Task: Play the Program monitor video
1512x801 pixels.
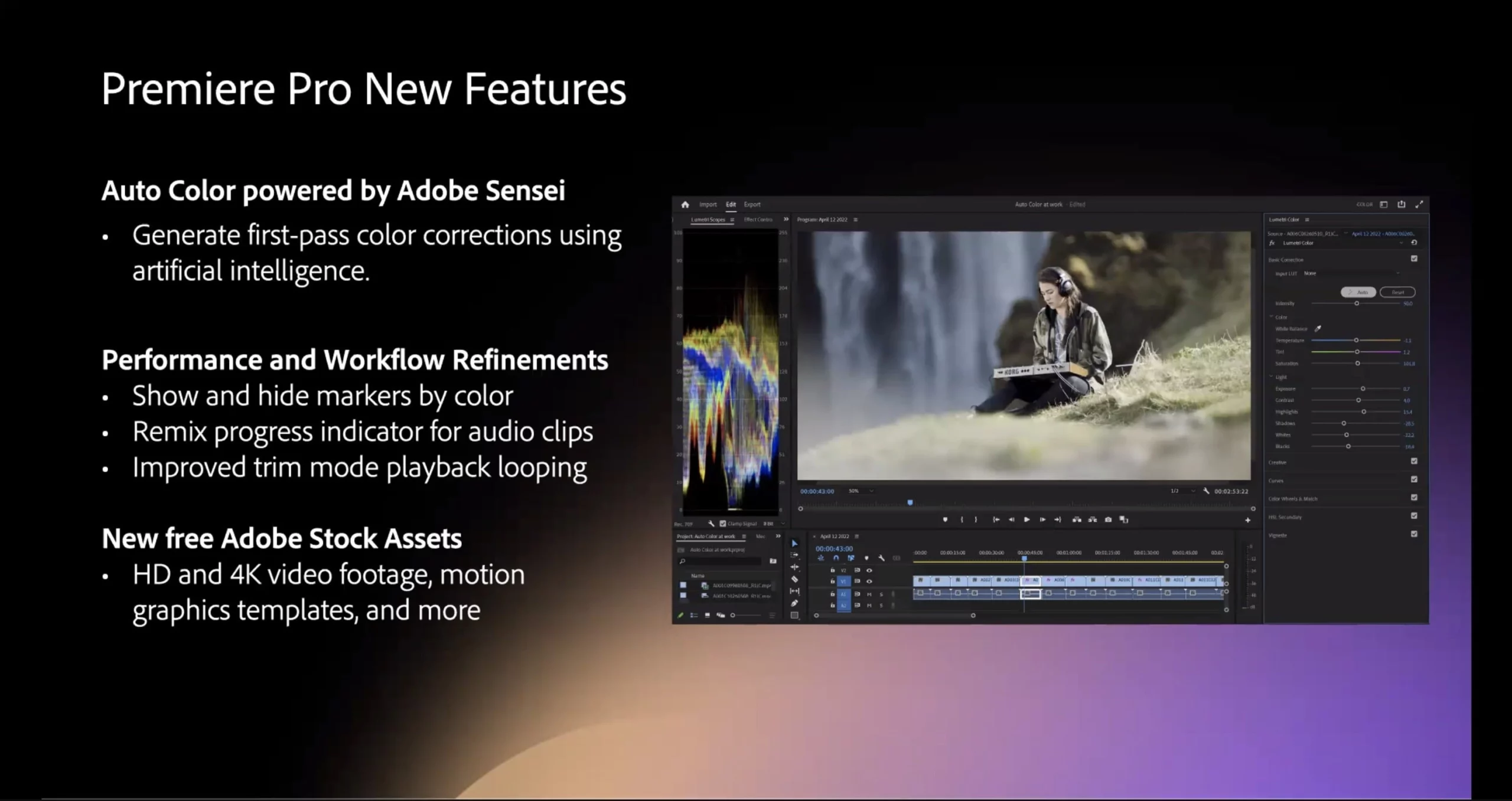Action: (x=1027, y=519)
